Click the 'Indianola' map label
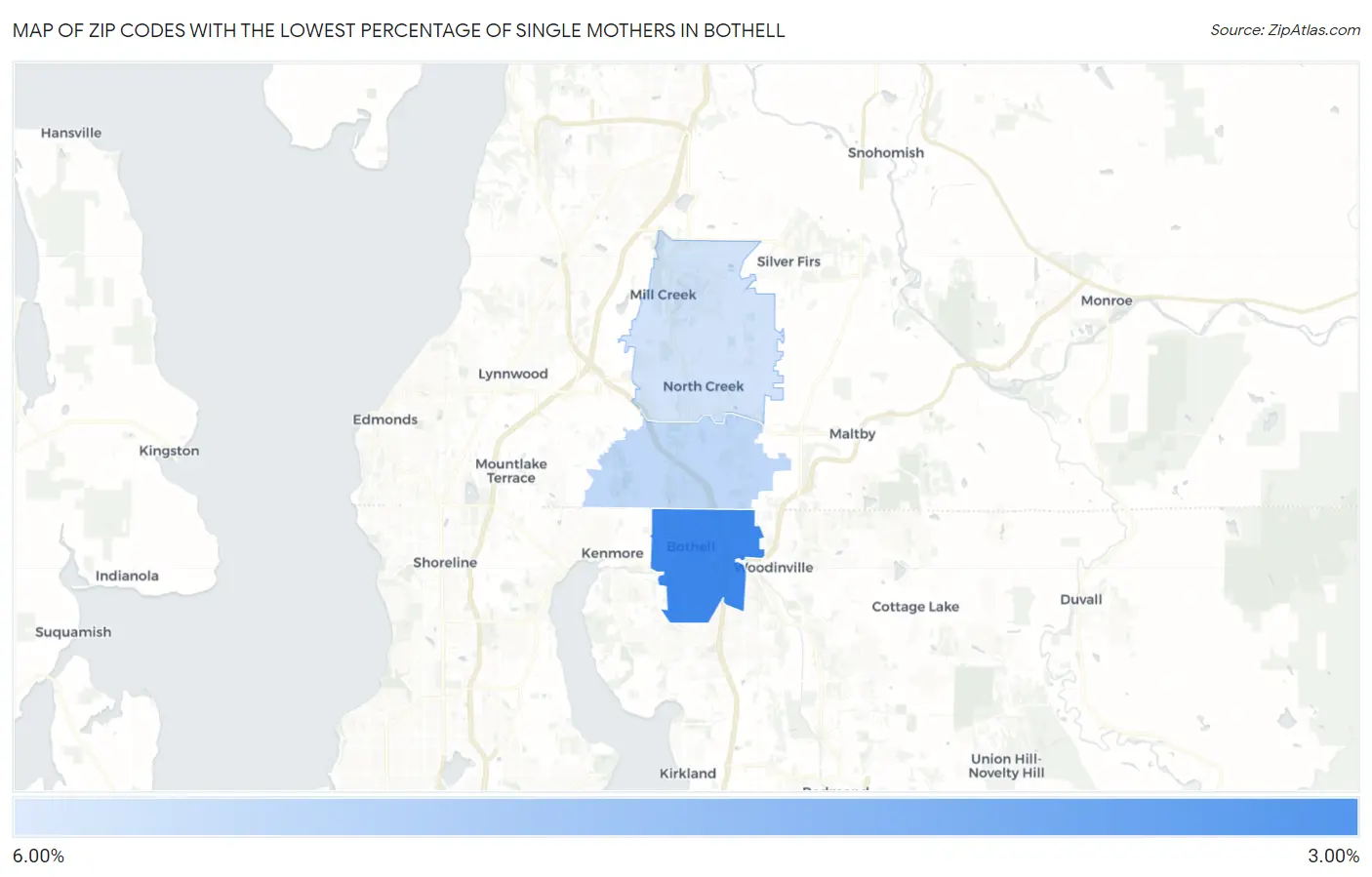Image resolution: width=1372 pixels, height=877 pixels. pos(127,577)
